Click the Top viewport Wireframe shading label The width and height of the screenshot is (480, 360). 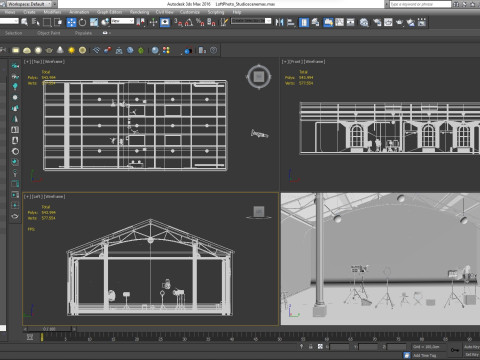(54, 62)
